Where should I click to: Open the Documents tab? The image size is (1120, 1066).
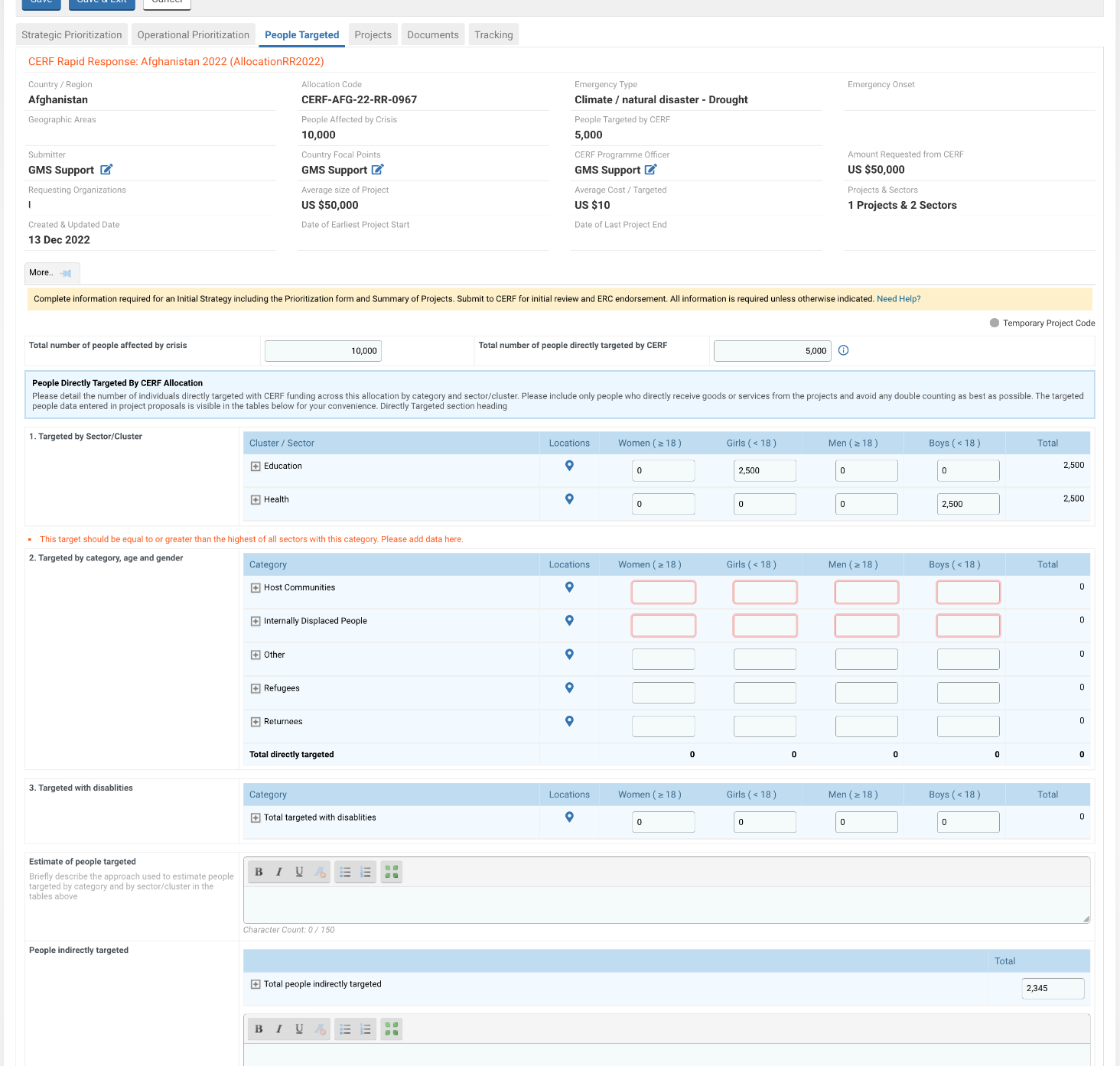coord(433,35)
